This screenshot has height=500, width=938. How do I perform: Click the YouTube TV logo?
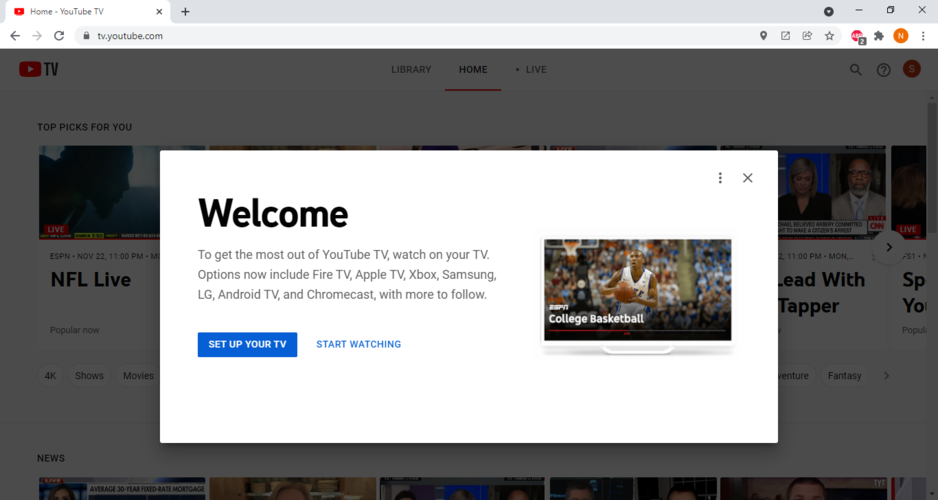[39, 69]
